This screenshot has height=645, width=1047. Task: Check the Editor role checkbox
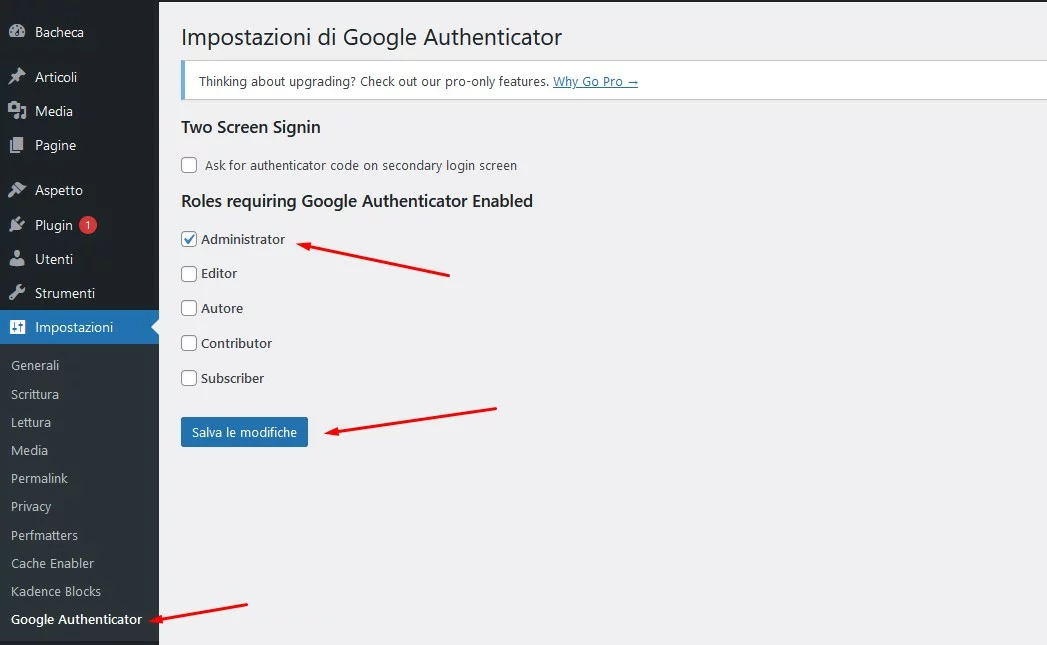(x=189, y=273)
